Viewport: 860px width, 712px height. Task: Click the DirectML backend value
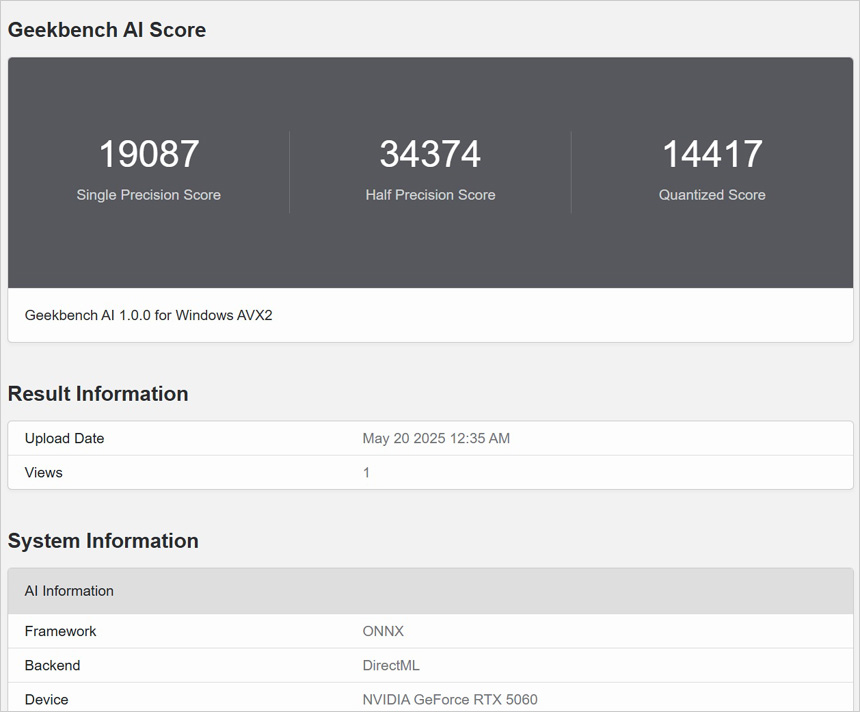click(391, 665)
